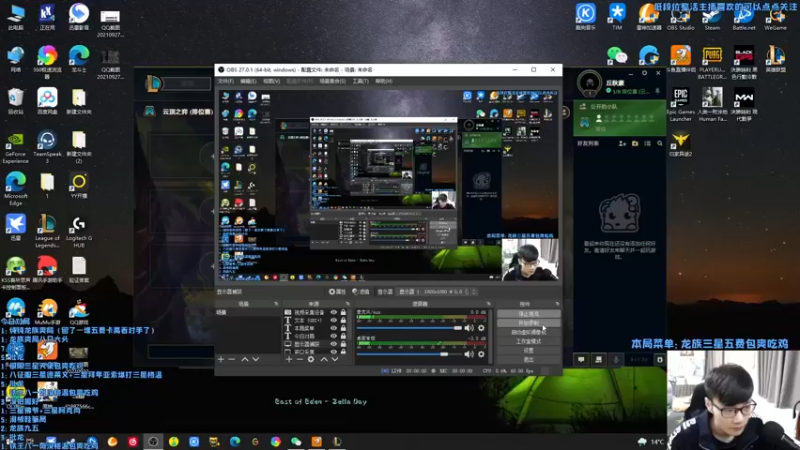This screenshot has width=800, height=450.
Task: Mute the microphone/Aux speaker icon
Action: tap(469, 328)
